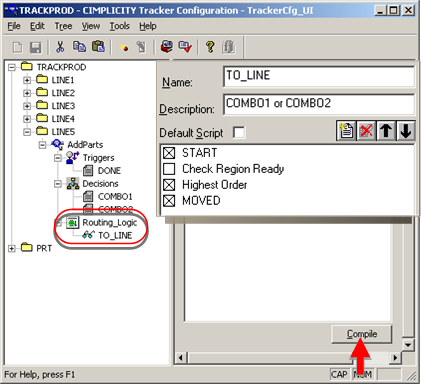
Task: Move item up with the up arrow button
Action: coord(386,130)
